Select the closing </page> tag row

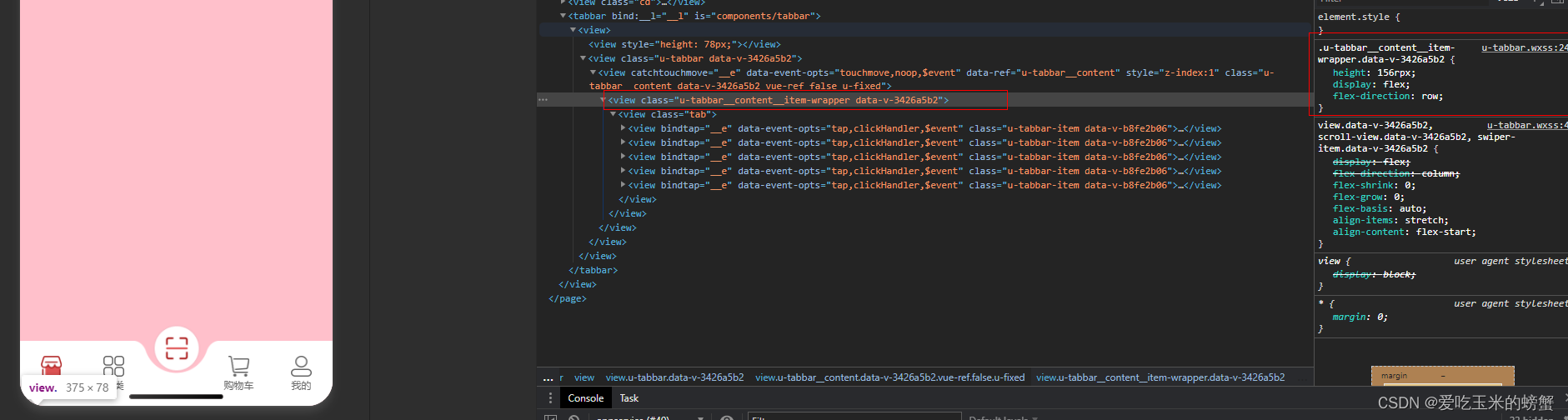click(x=568, y=298)
